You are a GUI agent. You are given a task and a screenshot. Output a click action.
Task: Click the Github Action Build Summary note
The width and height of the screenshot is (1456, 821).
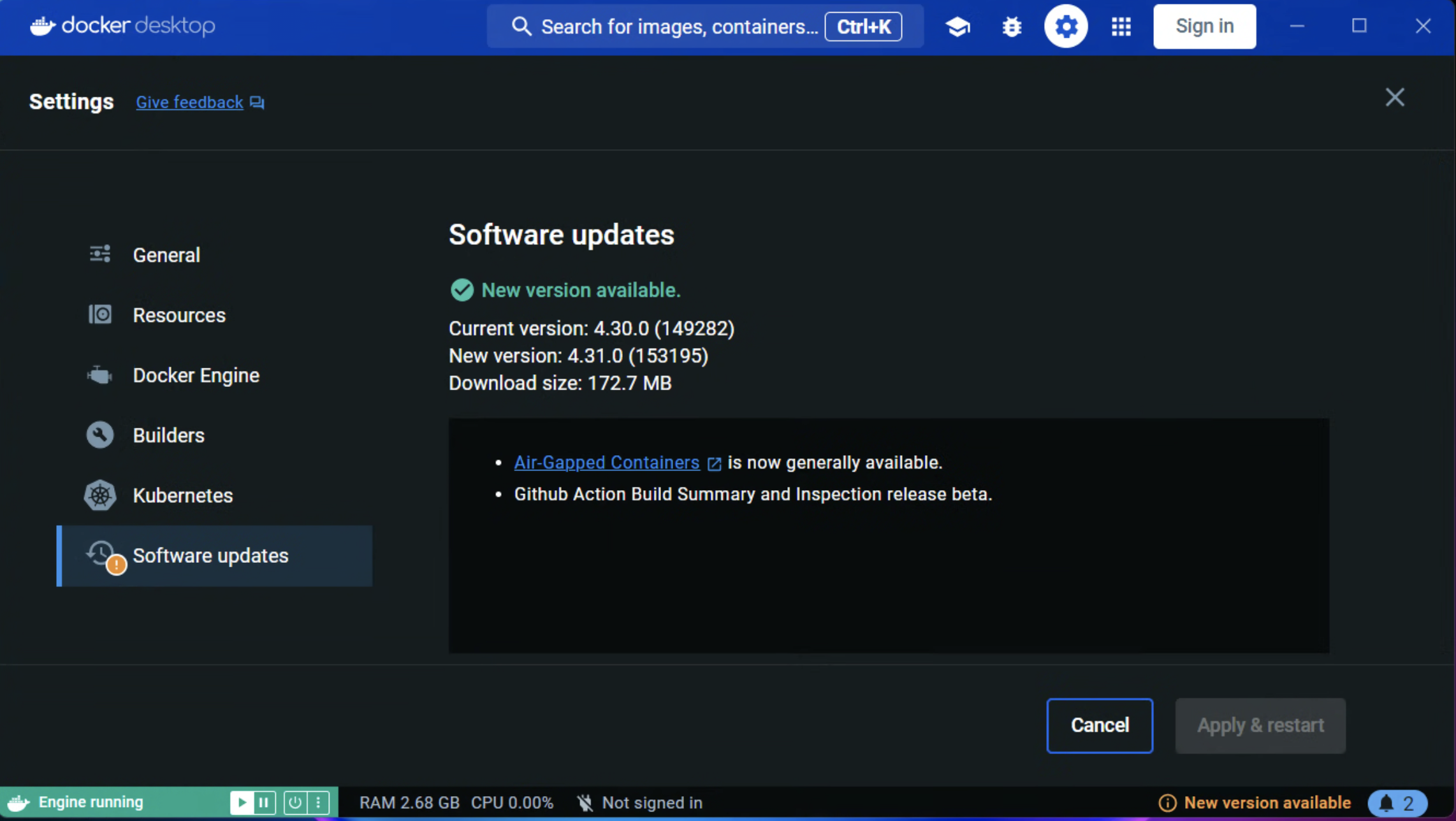coord(753,495)
